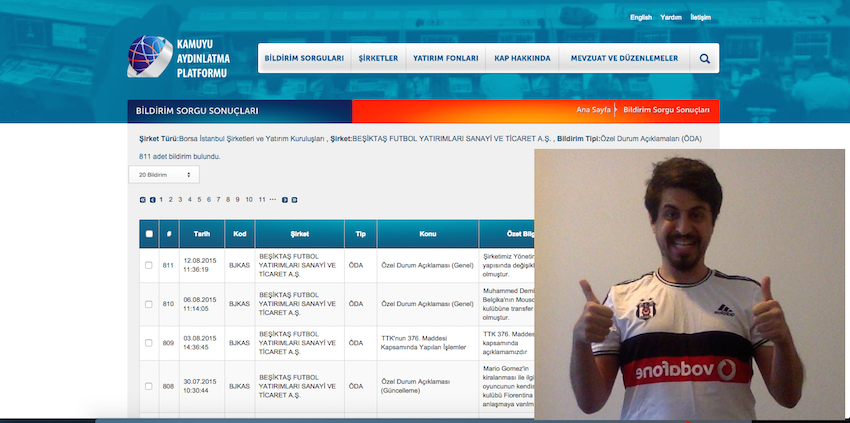Tick the checkbox for notification 811
Image resolution: width=850 pixels, height=423 pixels.
tap(149, 265)
